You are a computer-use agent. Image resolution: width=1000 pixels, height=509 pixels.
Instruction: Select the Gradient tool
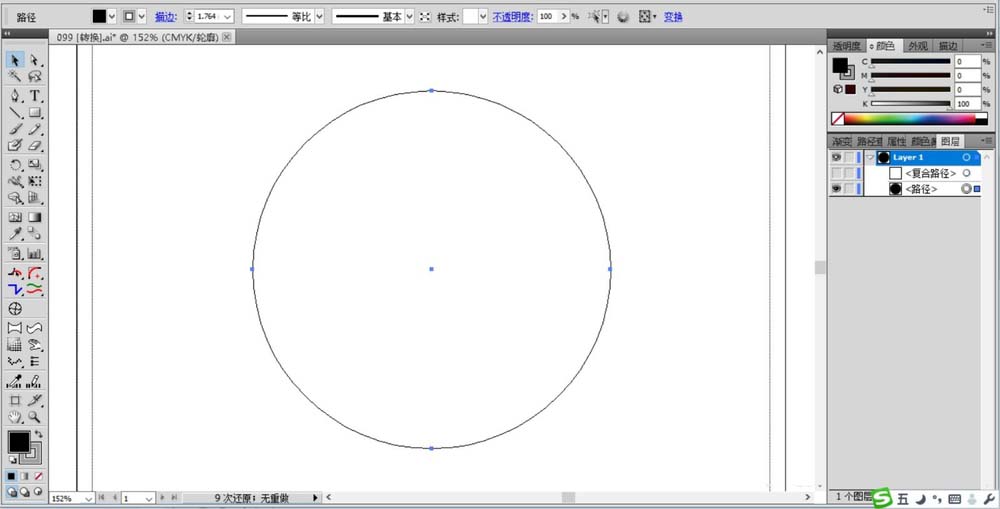click(34, 218)
